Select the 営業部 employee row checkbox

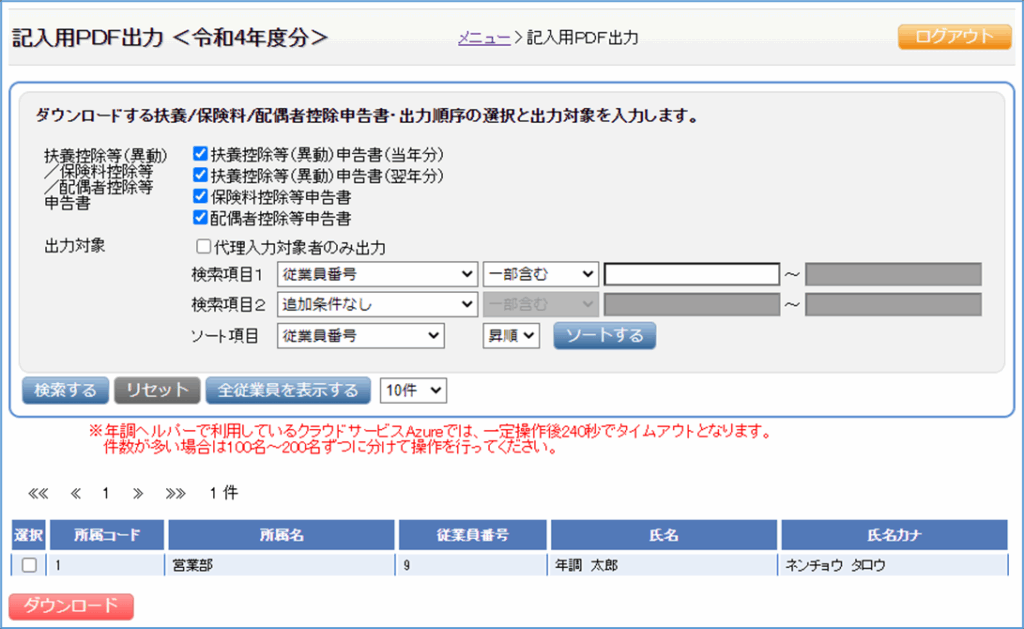pyautogui.click(x=29, y=565)
